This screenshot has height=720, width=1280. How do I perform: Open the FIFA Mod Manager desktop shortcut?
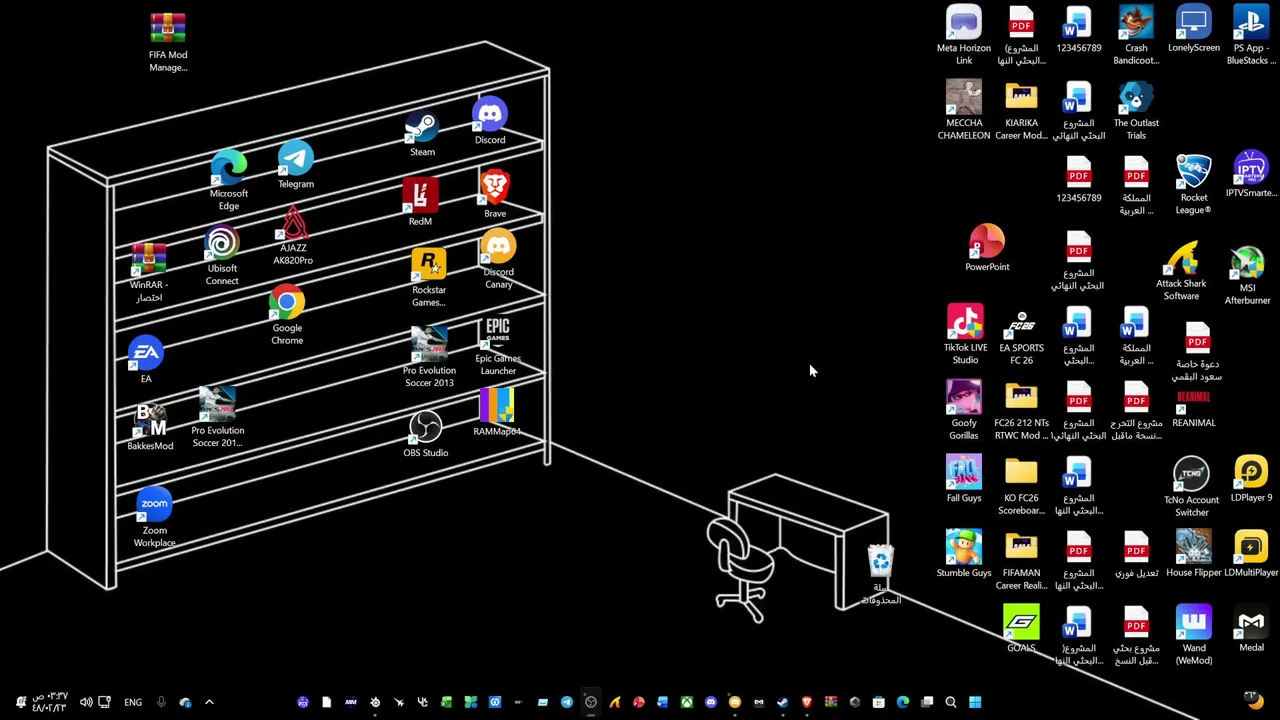tap(168, 42)
